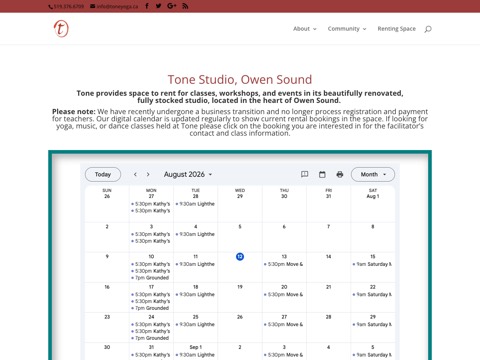This screenshot has height=360, width=480.
Task: Click the info email address link
Action: coord(114,6)
